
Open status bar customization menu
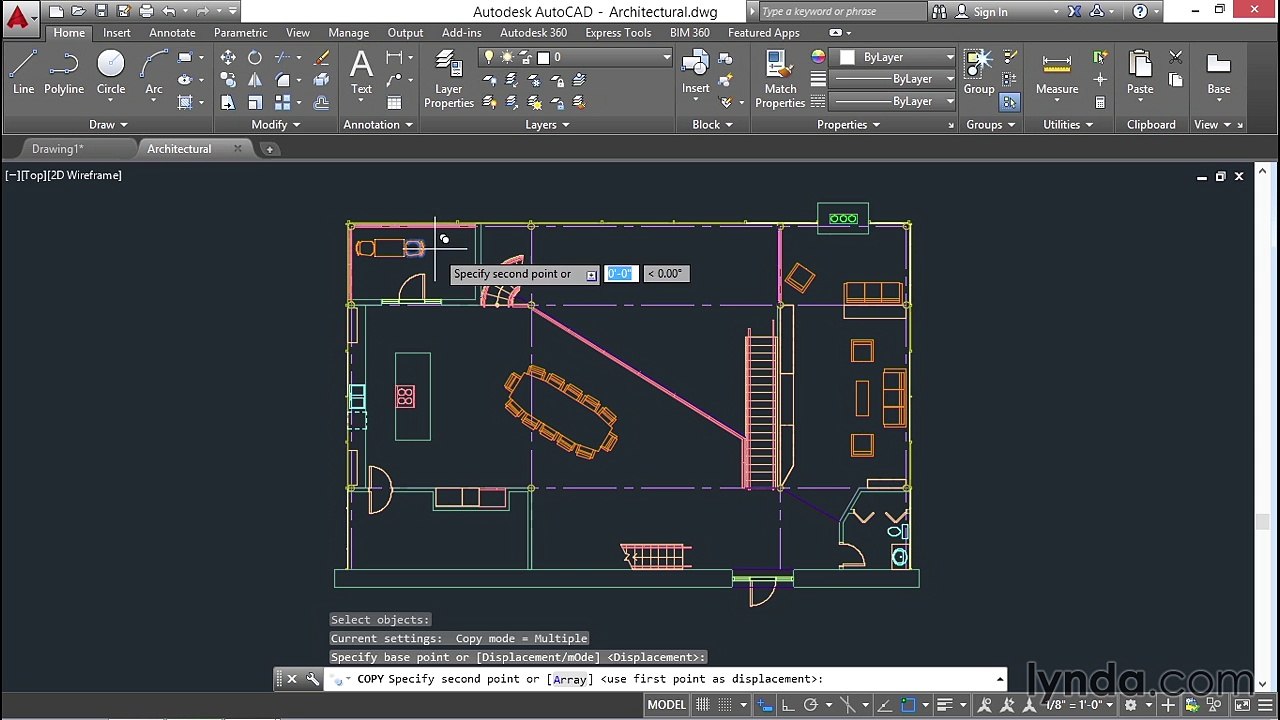[1265, 705]
